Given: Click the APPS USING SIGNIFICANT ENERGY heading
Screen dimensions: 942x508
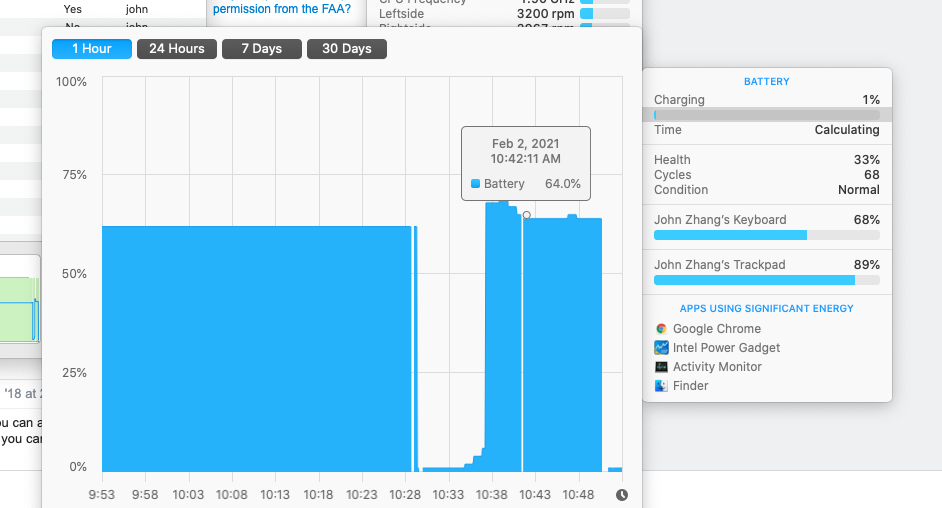Looking at the screenshot, I should pyautogui.click(x=767, y=309).
